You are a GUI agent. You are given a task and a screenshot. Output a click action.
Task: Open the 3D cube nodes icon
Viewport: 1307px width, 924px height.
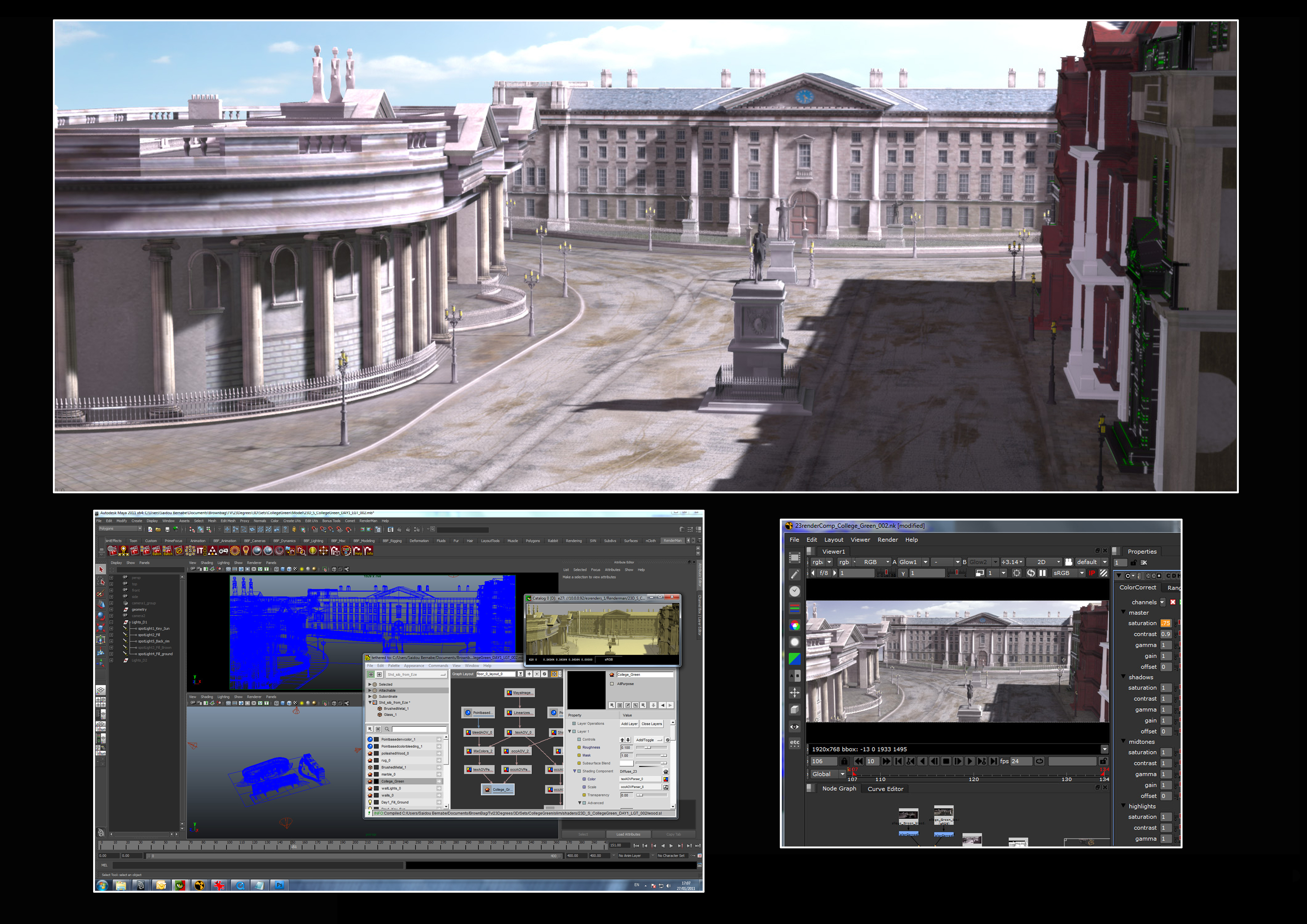tap(795, 709)
